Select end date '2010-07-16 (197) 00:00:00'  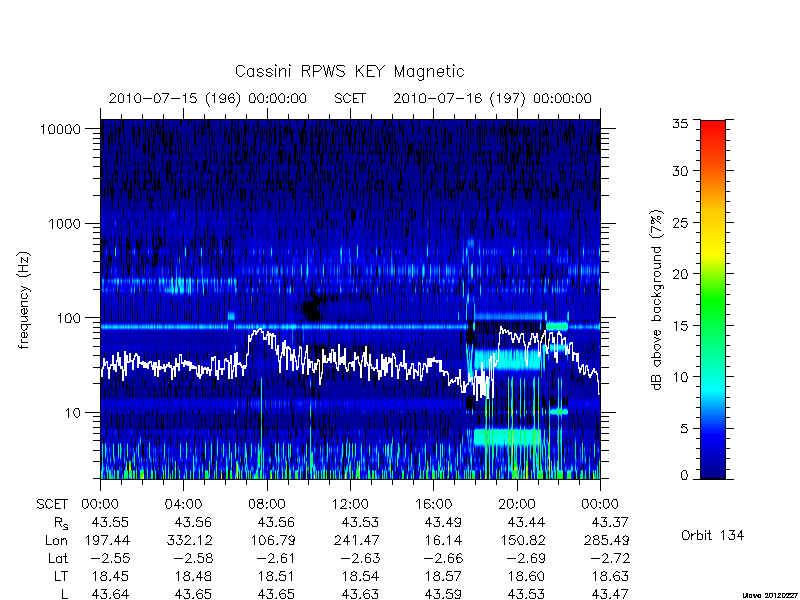coord(492,98)
